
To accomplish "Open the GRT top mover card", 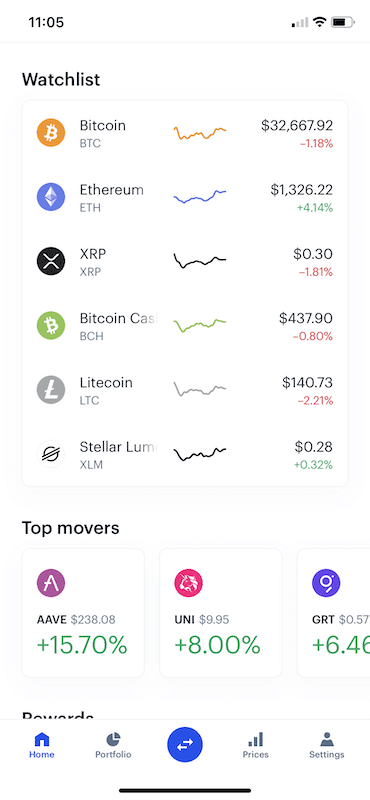I will click(334, 613).
